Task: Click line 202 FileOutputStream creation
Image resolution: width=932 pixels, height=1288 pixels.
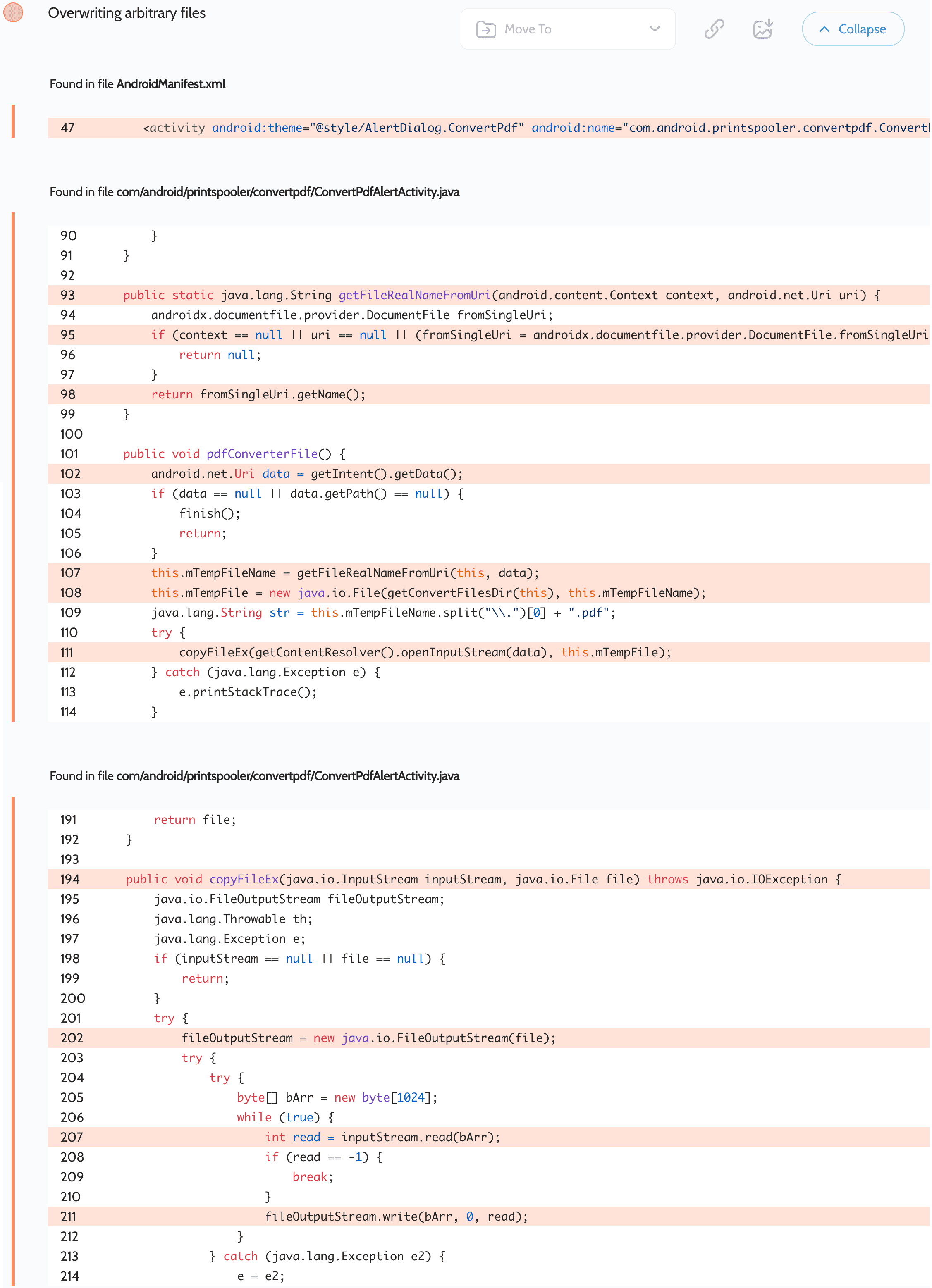Action: (x=368, y=1038)
